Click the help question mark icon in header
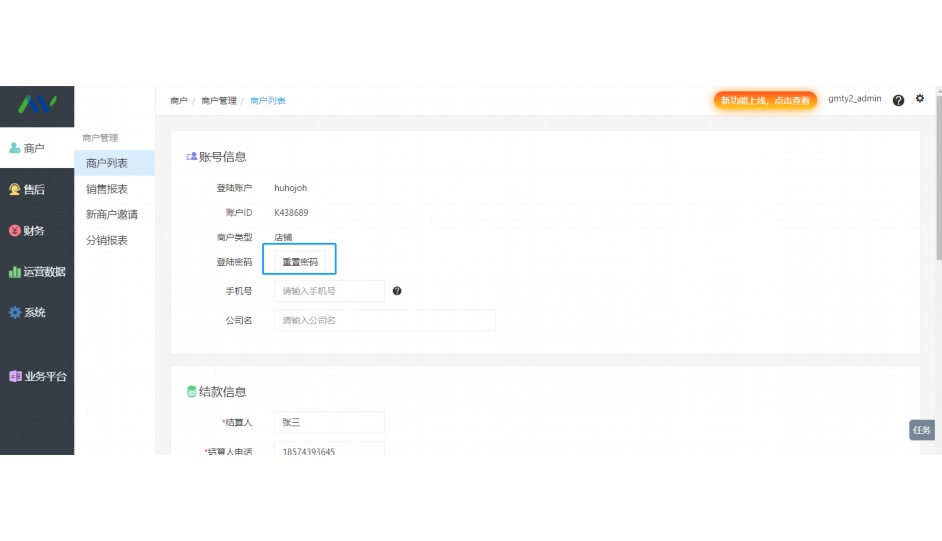The height and width of the screenshot is (541, 942). [x=898, y=100]
